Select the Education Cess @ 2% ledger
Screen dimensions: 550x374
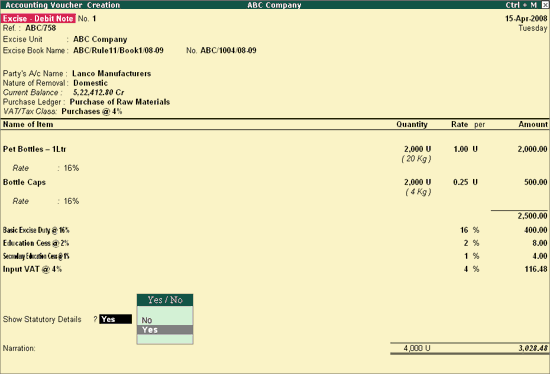click(x=36, y=243)
